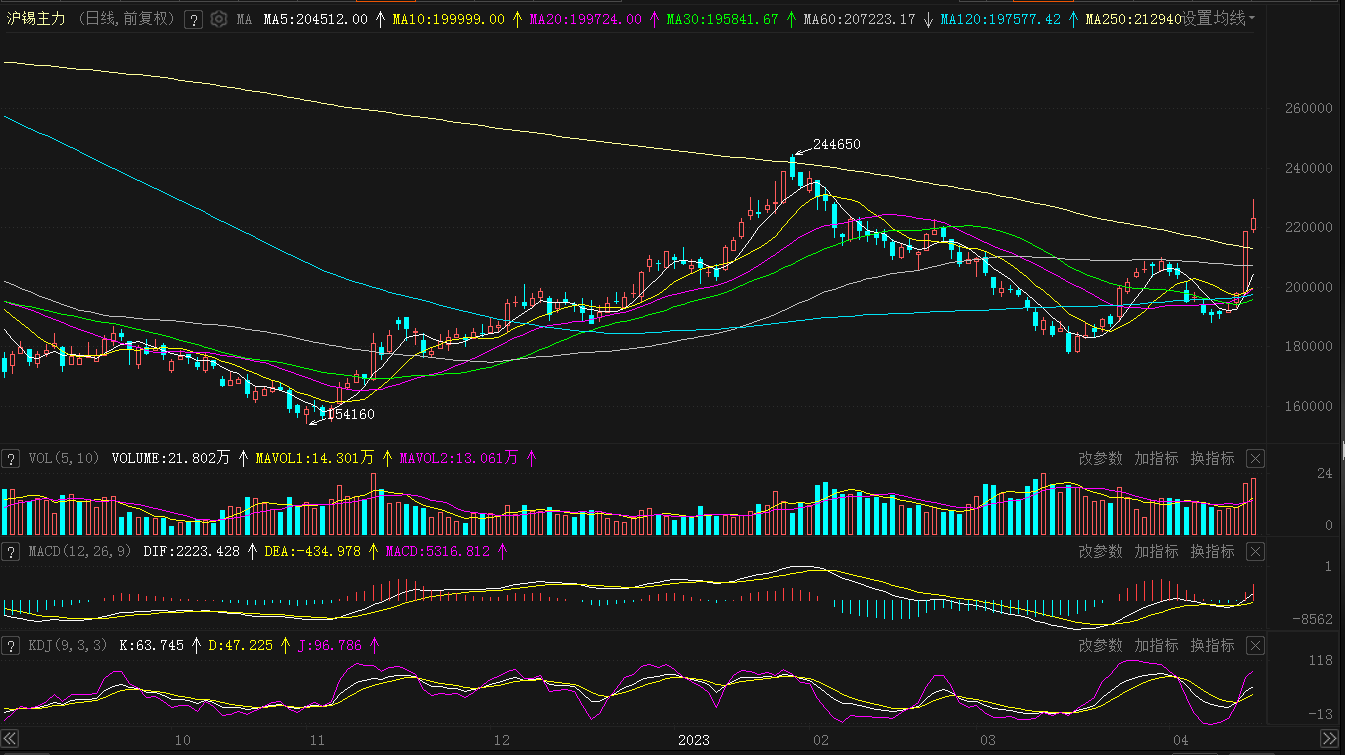Open the 设置均线 dropdown

coord(1219,19)
